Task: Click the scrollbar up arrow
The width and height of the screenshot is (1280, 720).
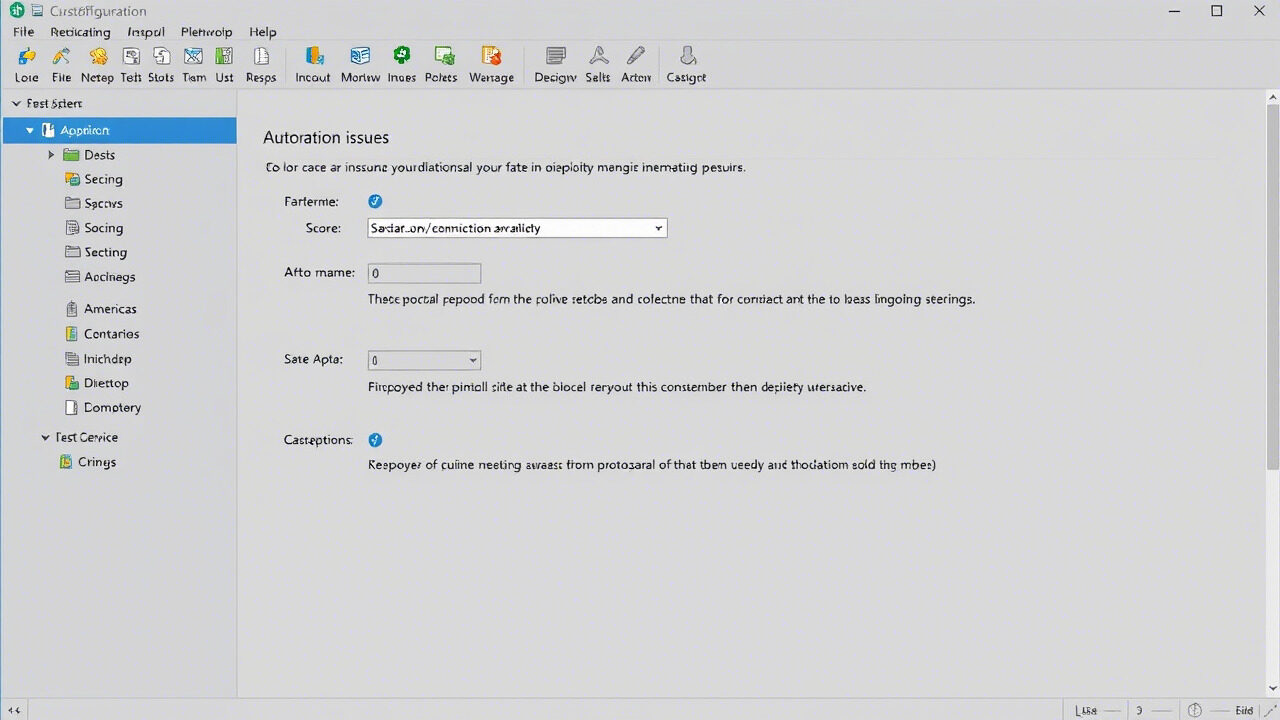Action: coord(1272,97)
